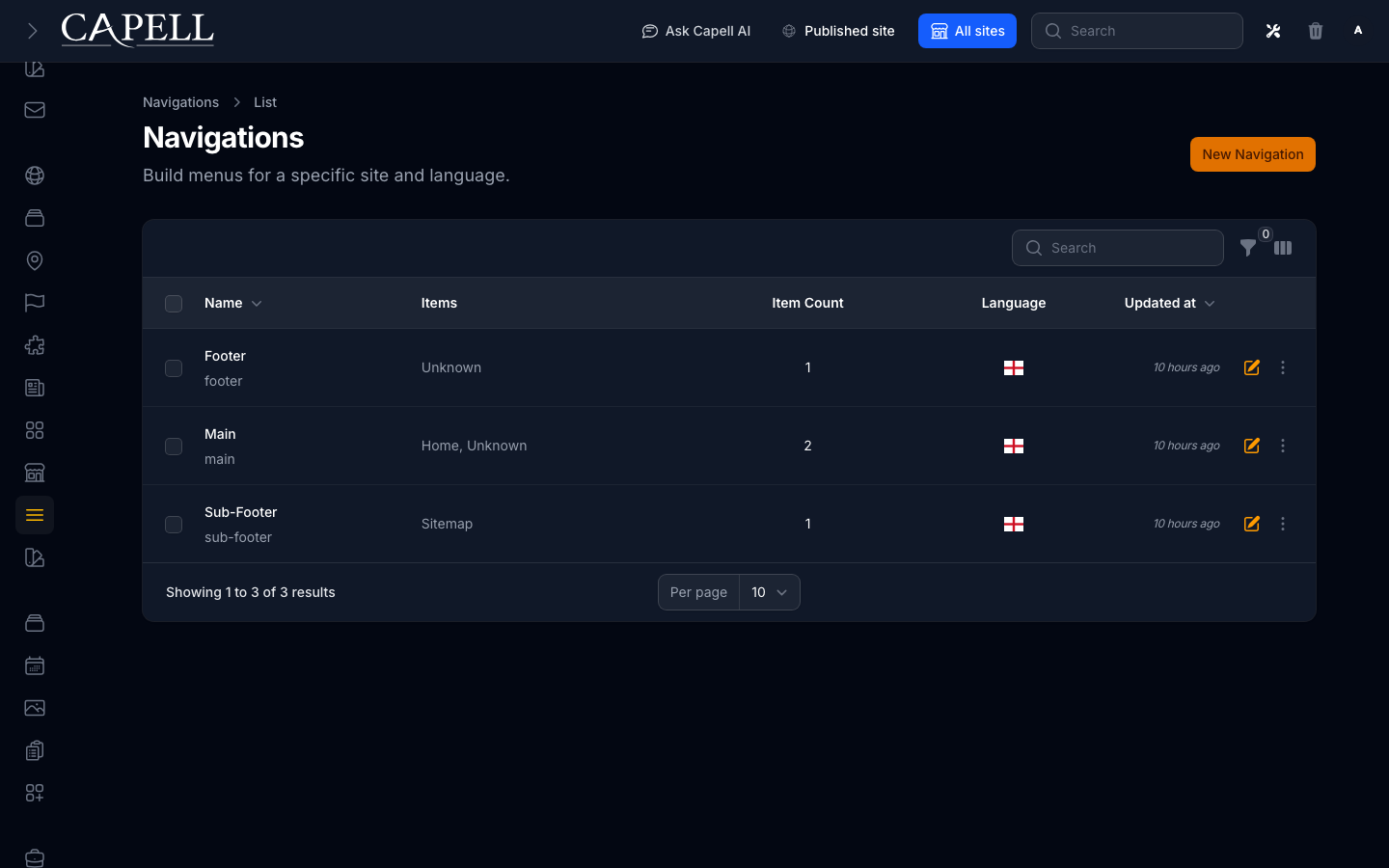Click the All sites button
This screenshot has width=1389, height=868.
point(967,31)
